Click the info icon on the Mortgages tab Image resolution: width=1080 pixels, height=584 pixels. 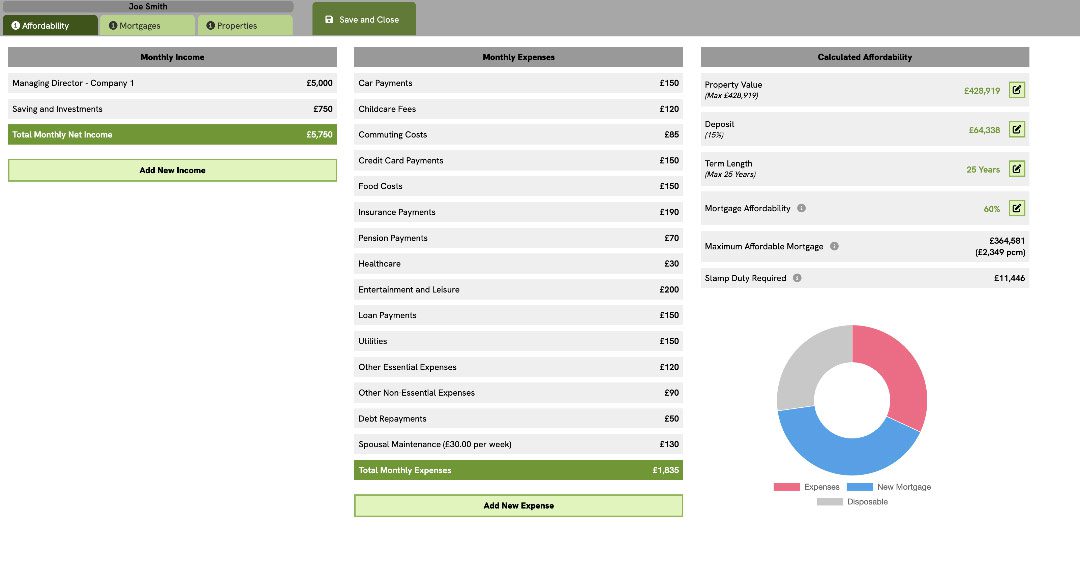(113, 25)
